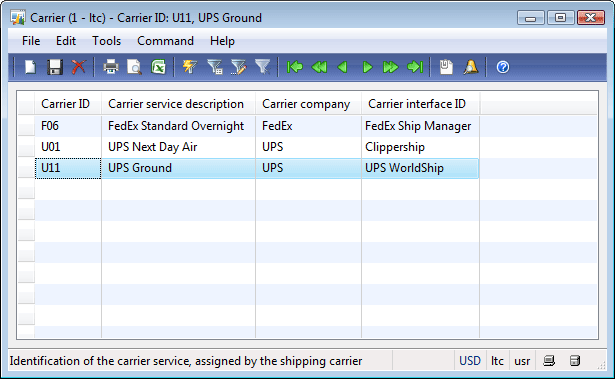Maximize the Carrier window
The image size is (615, 379).
click(x=560, y=18)
